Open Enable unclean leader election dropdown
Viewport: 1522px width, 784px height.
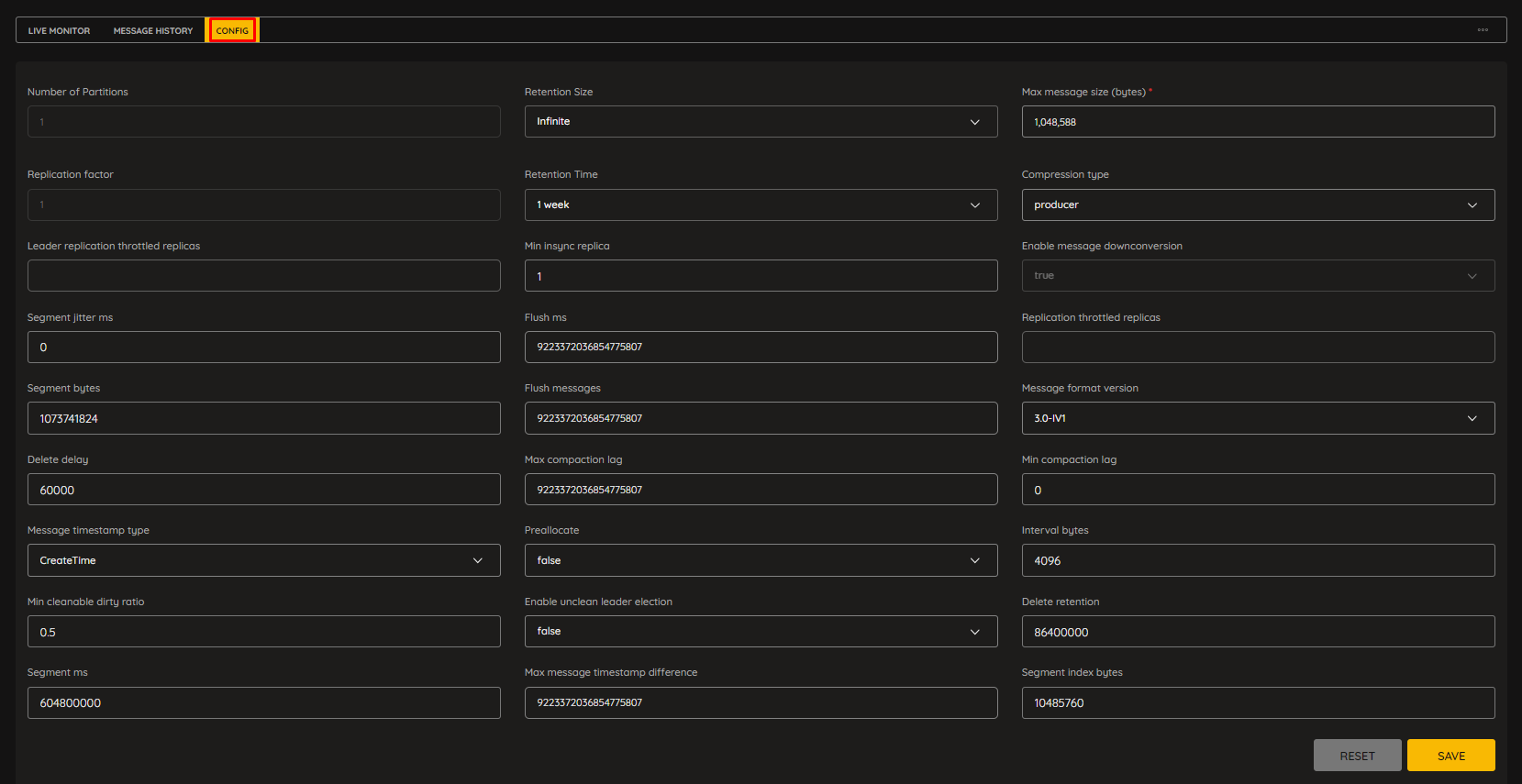tap(761, 631)
